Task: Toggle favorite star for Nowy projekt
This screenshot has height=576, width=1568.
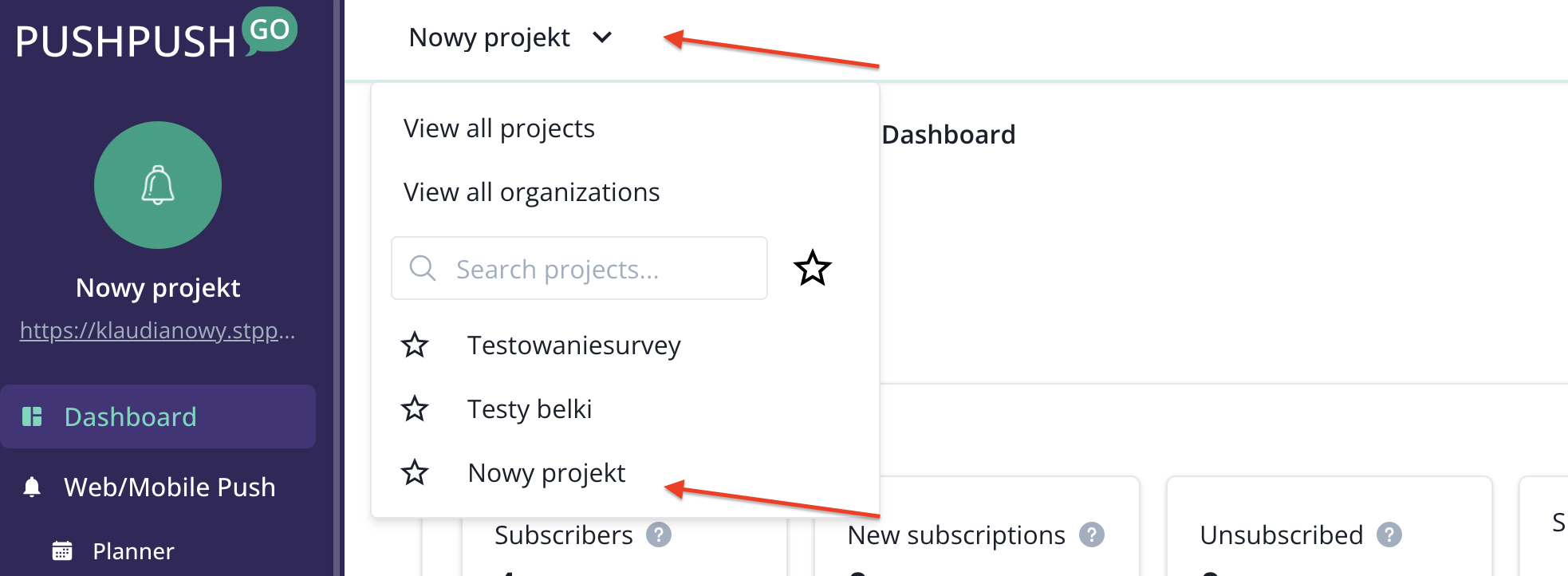Action: click(x=415, y=473)
